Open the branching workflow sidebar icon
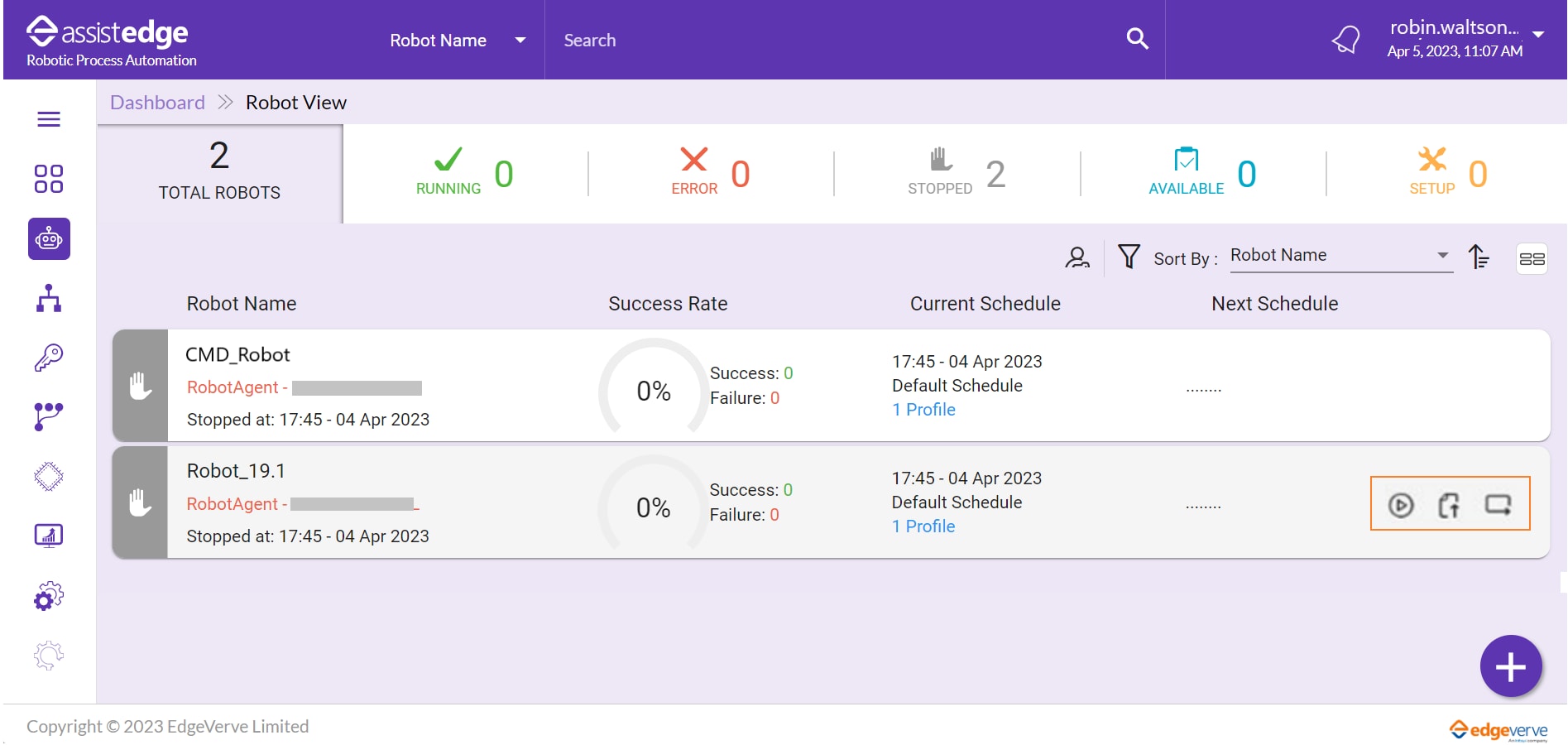Screen dimensions: 1568x745 pos(49,416)
